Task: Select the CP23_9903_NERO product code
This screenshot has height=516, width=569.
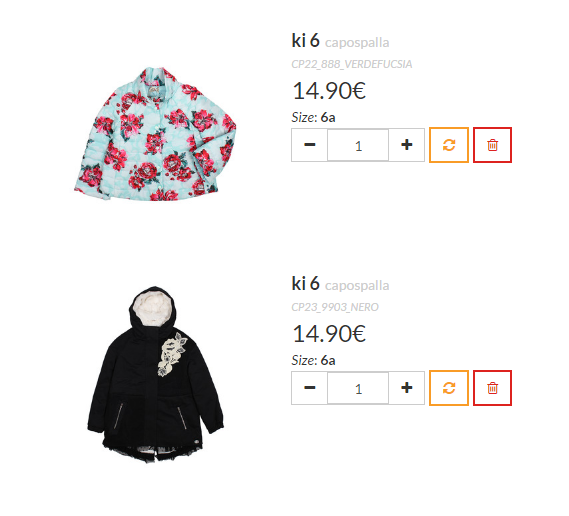Action: 335,307
